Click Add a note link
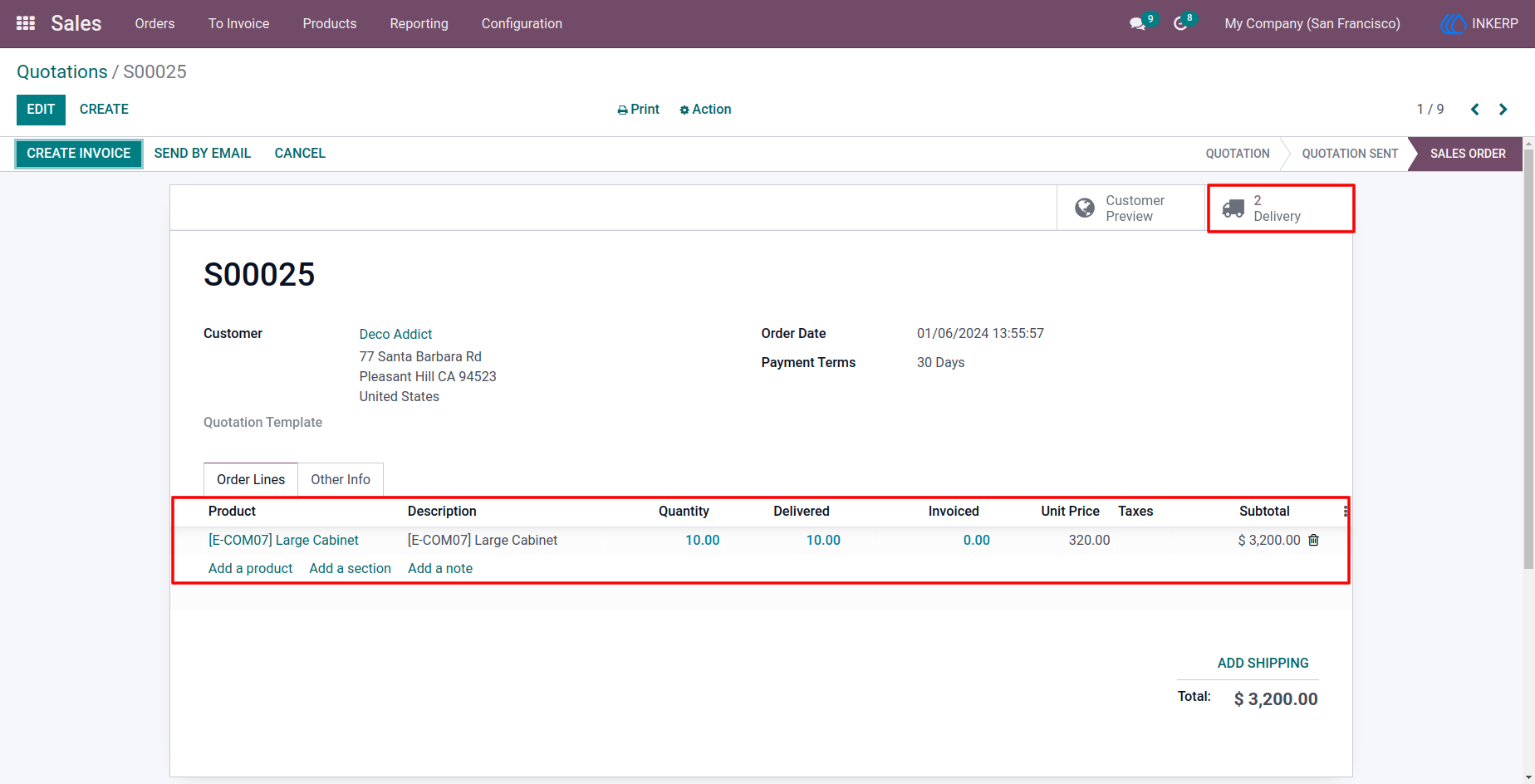 pyautogui.click(x=440, y=569)
